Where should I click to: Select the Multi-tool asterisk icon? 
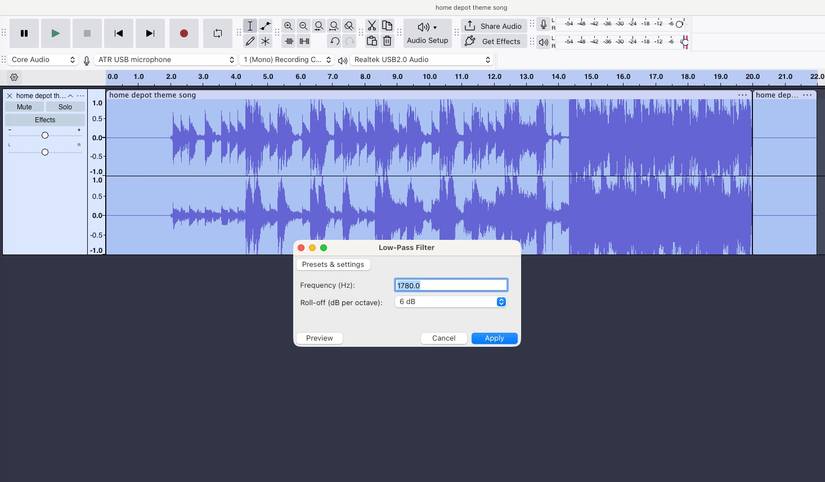[x=265, y=41]
